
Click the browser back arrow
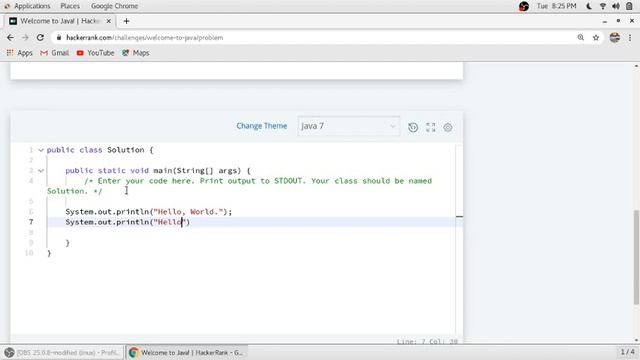point(10,38)
